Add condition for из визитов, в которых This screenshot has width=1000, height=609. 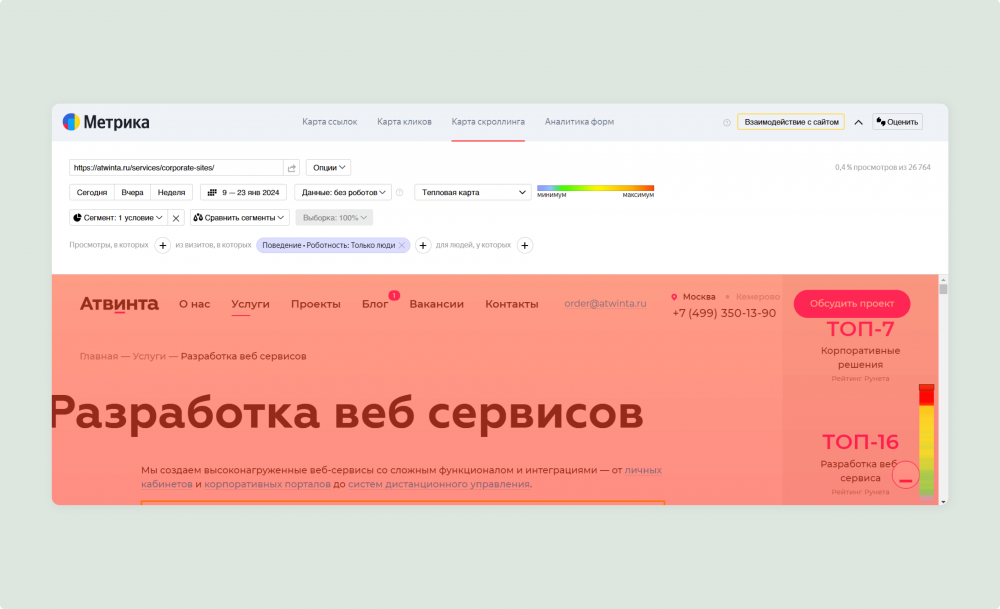click(x=423, y=246)
